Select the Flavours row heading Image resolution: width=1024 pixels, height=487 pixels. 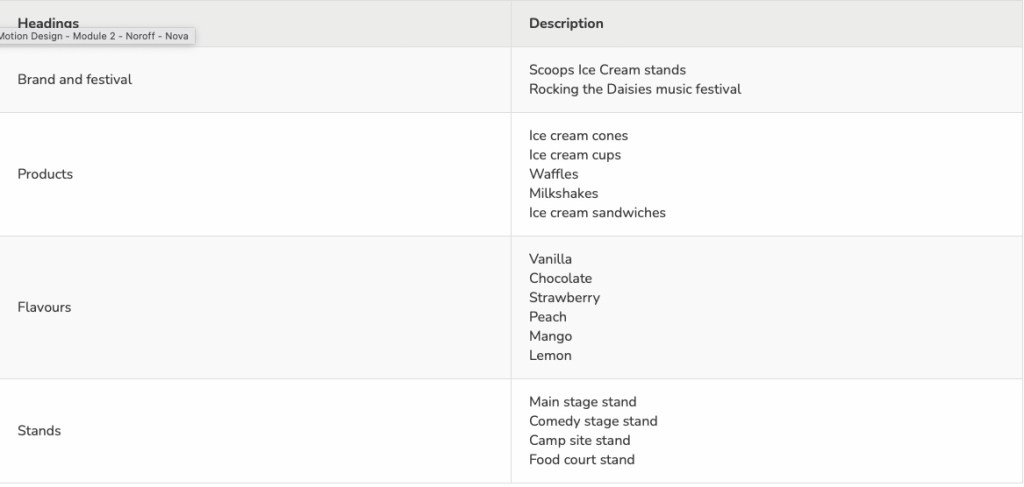coord(44,307)
